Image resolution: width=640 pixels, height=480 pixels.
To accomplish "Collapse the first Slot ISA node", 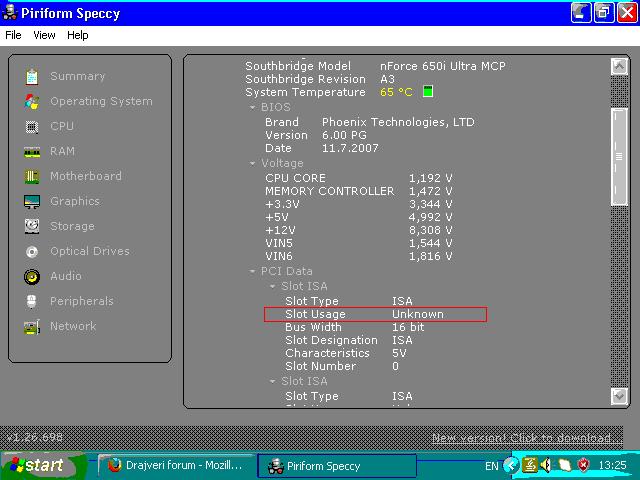I will 272,287.
